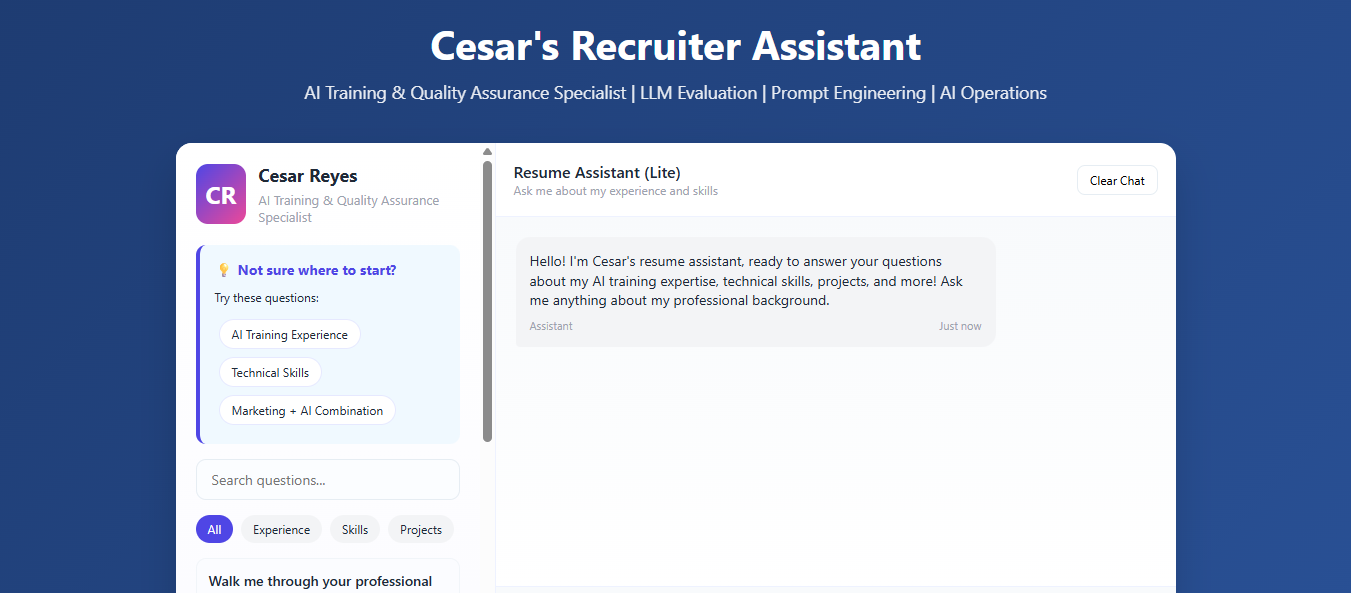Select the Technical Skills suggested question

pyautogui.click(x=270, y=372)
